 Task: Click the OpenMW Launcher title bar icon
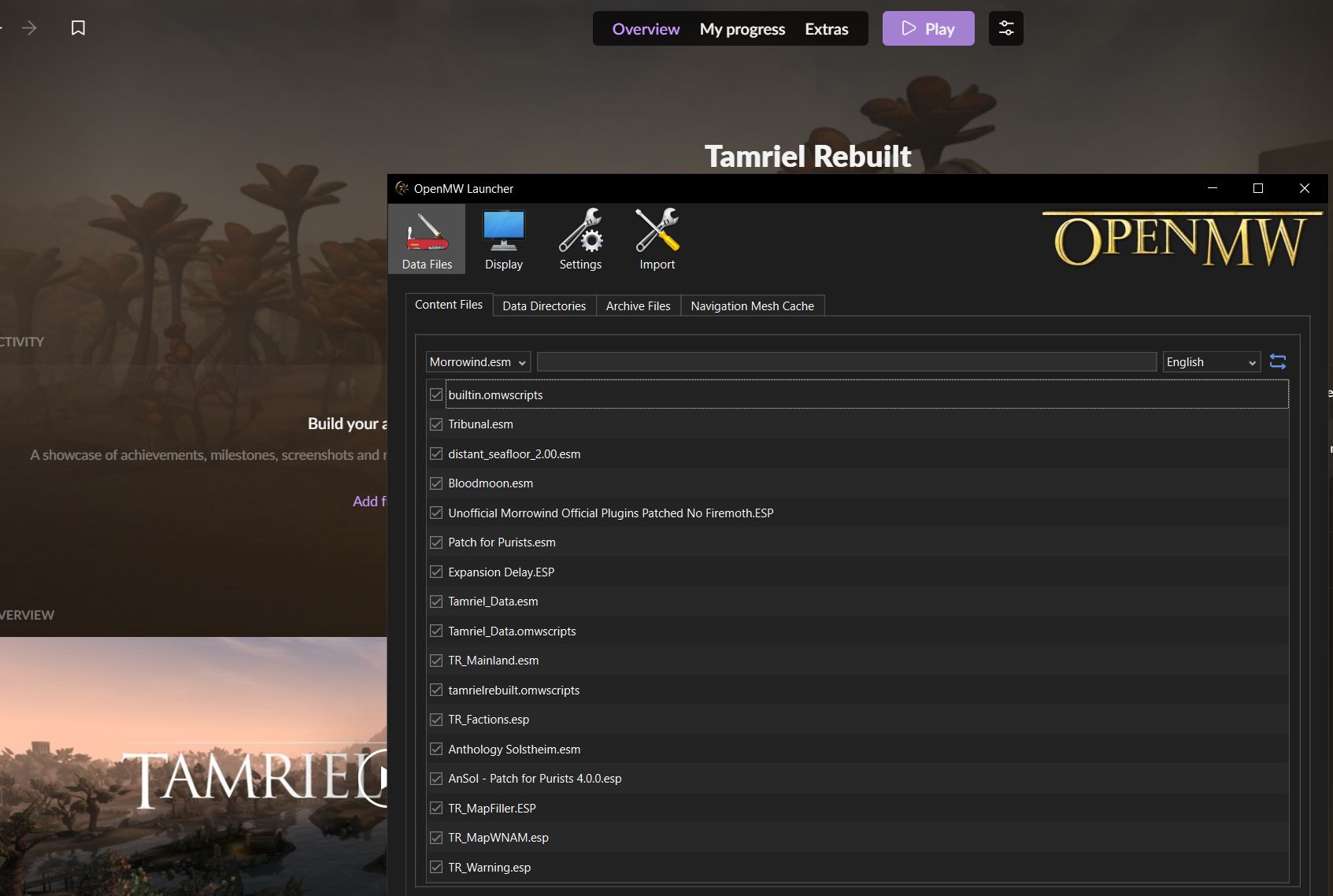[402, 188]
